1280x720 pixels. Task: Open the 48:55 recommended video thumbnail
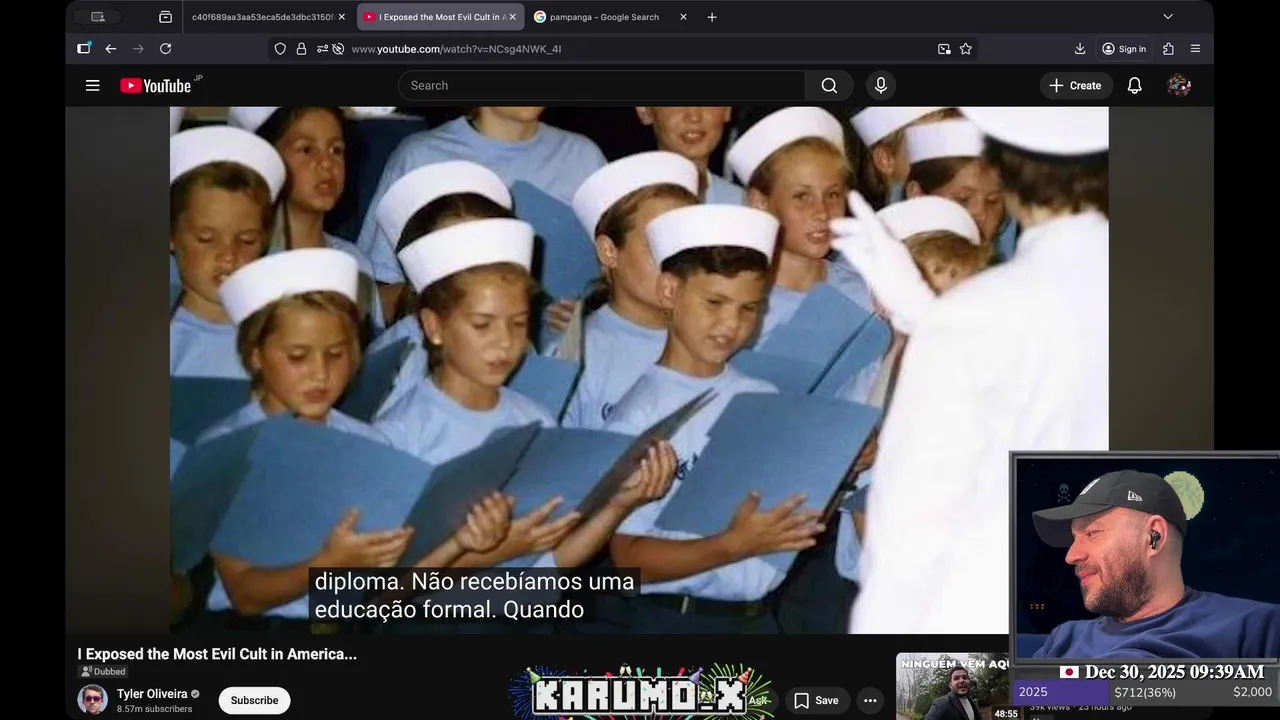coord(953,687)
